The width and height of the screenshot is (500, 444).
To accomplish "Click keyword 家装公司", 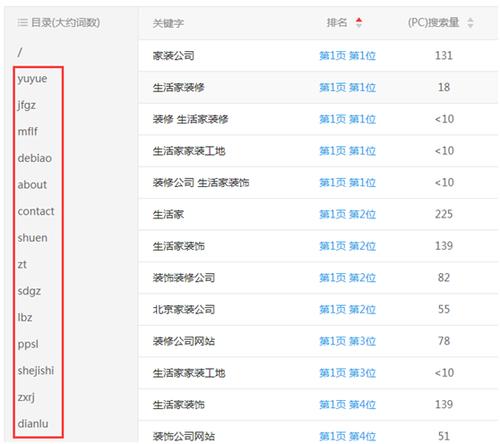I will [x=173, y=55].
